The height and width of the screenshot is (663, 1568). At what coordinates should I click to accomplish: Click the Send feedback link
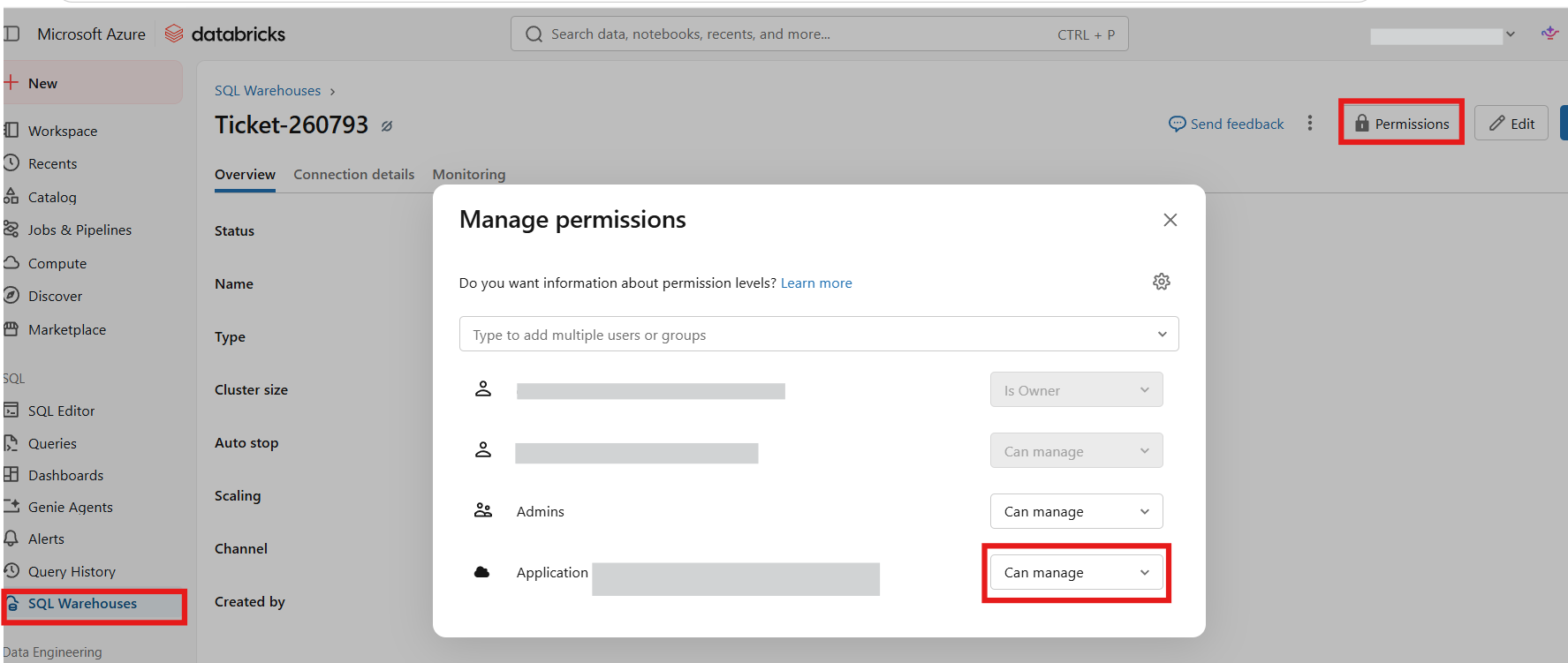(1226, 124)
